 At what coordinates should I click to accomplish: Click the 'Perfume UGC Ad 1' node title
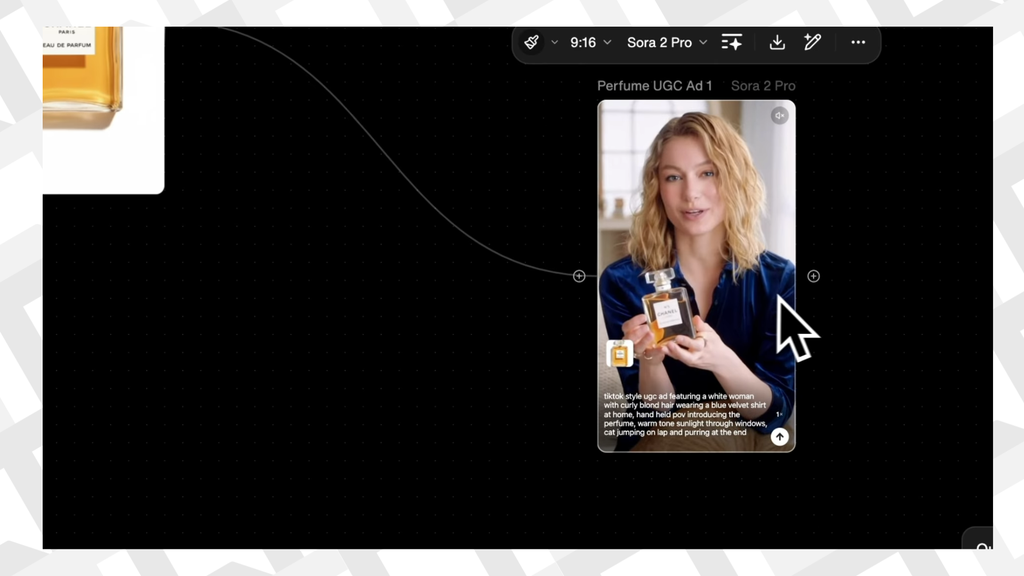654,86
